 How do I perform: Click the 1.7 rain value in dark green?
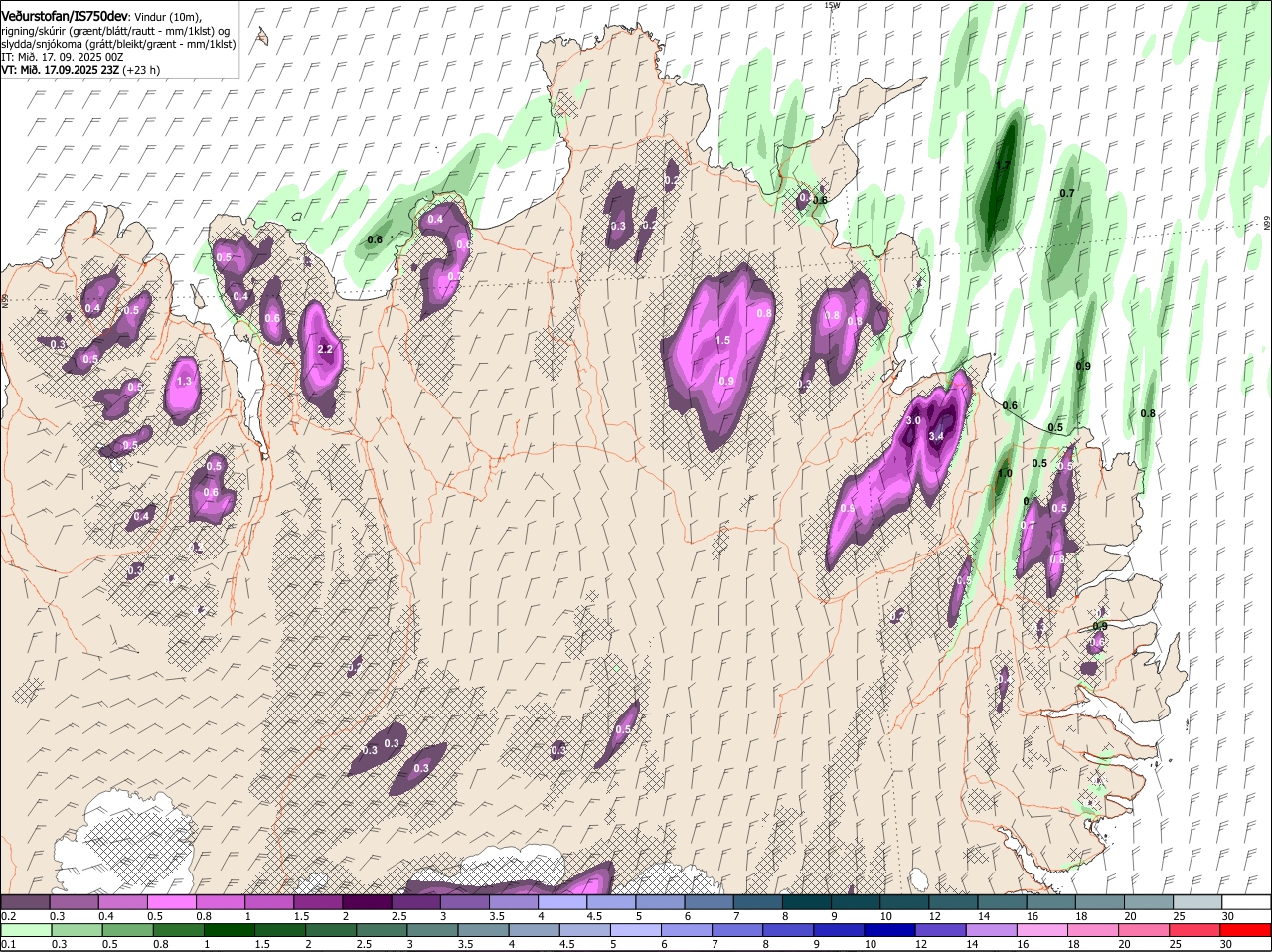(1003, 166)
